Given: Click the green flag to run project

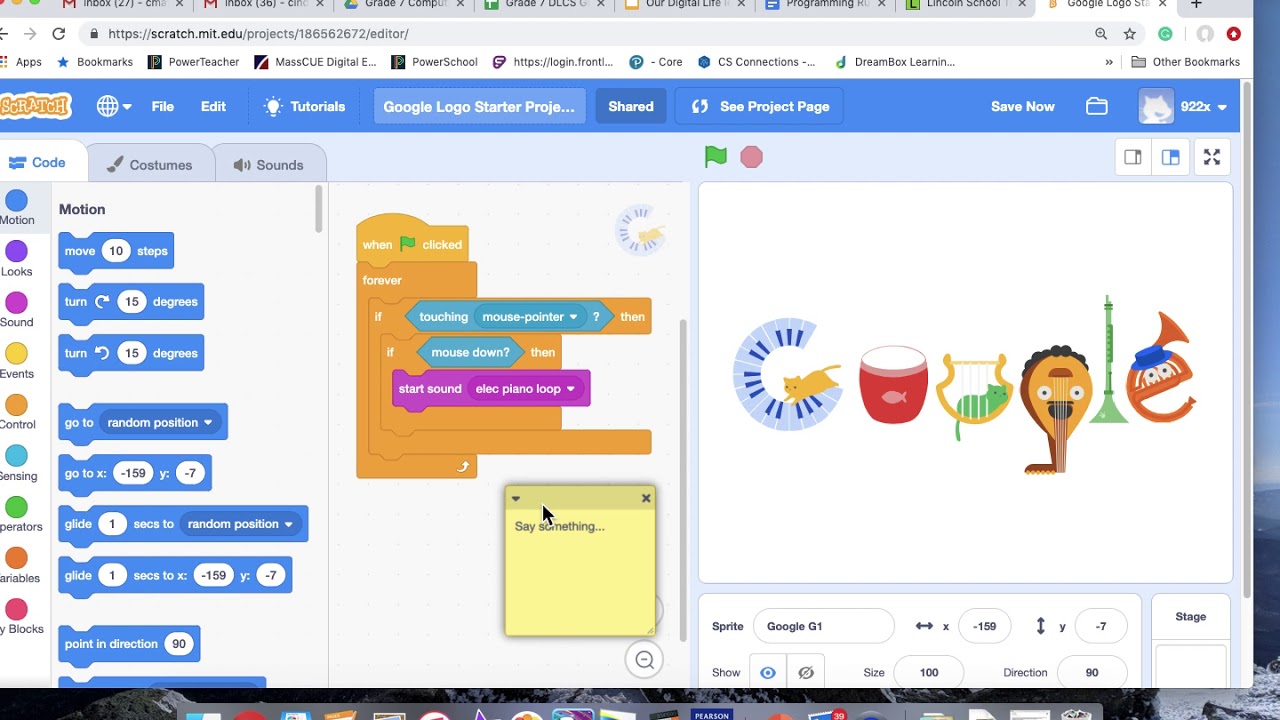Looking at the screenshot, I should 715,156.
